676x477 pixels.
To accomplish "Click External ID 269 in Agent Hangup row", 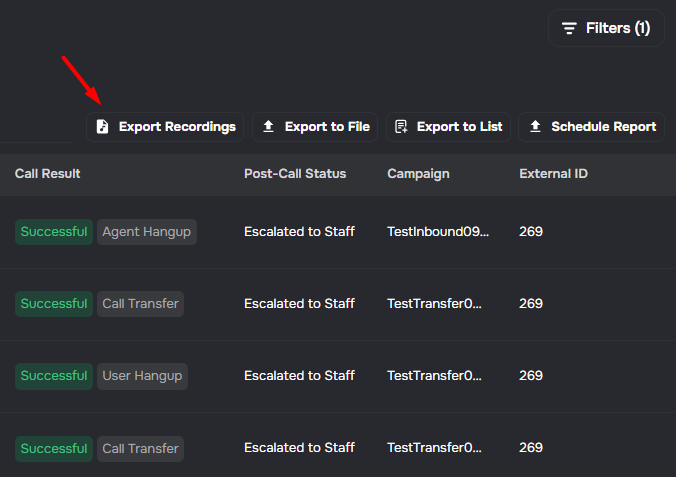I will 531,232.
